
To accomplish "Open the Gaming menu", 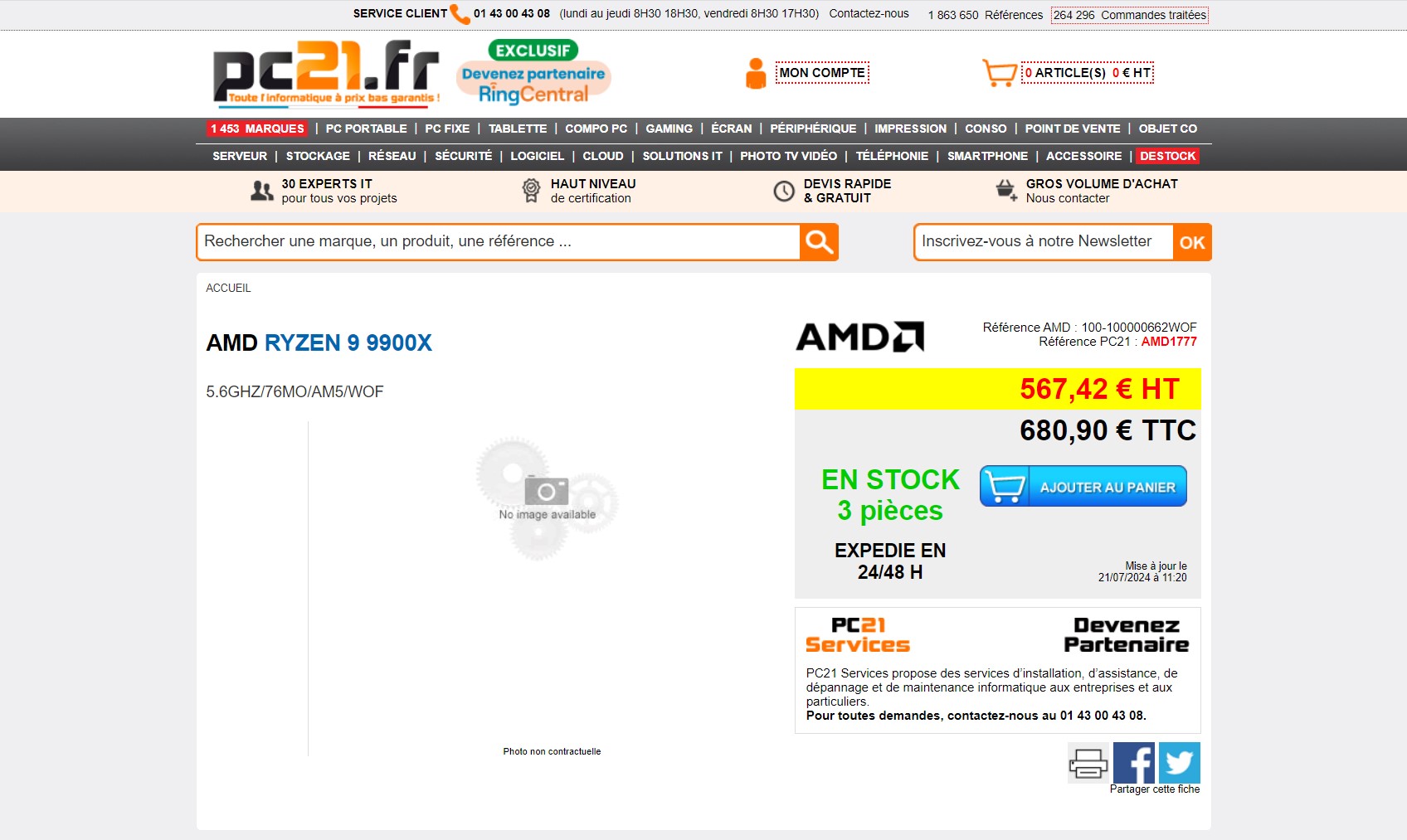I will coord(669,129).
